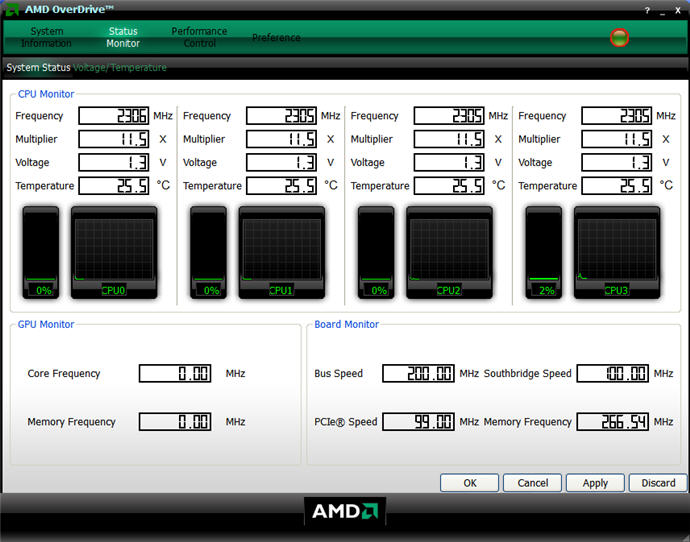Click the Core Frequency label
The height and width of the screenshot is (542, 690).
pyautogui.click(x=64, y=374)
